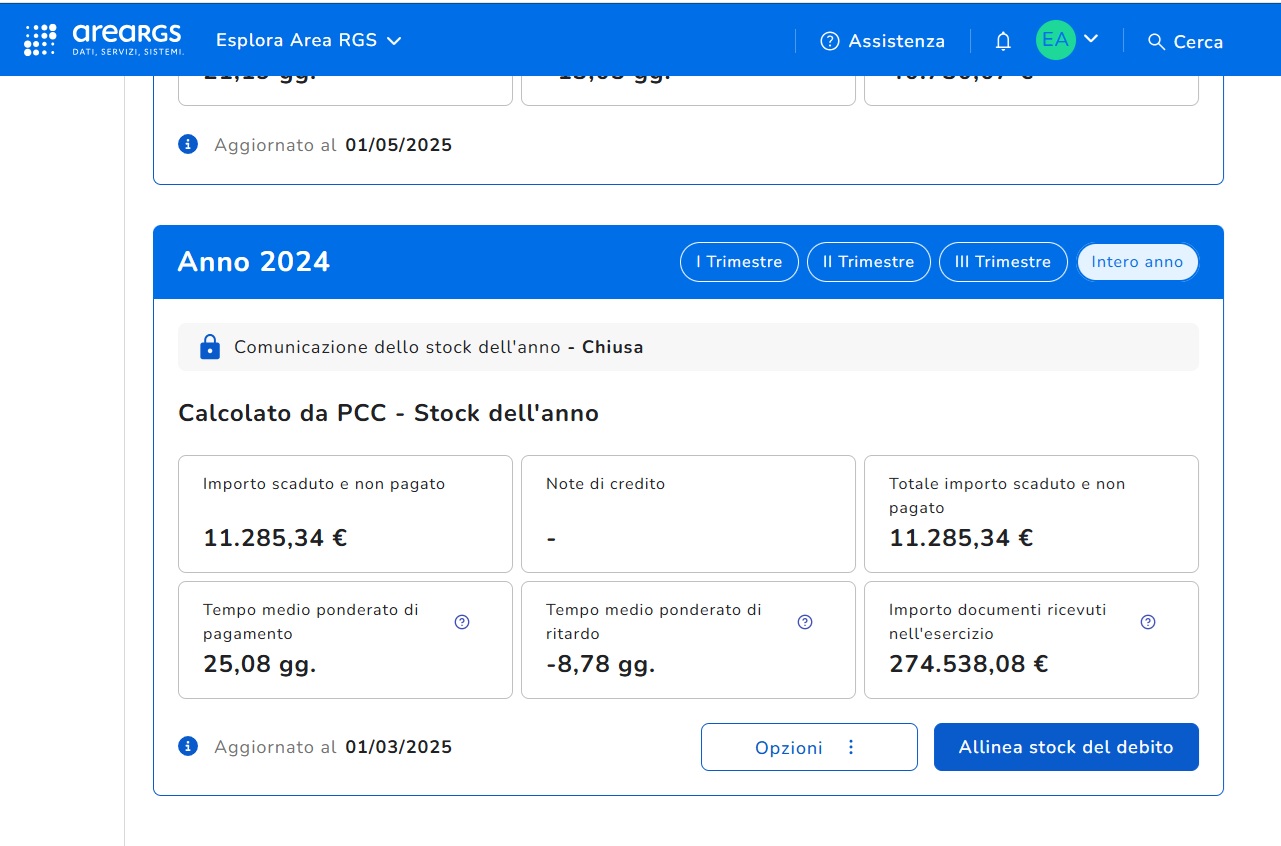Click the date 01/05/2025
1281x846 pixels.
[399, 145]
